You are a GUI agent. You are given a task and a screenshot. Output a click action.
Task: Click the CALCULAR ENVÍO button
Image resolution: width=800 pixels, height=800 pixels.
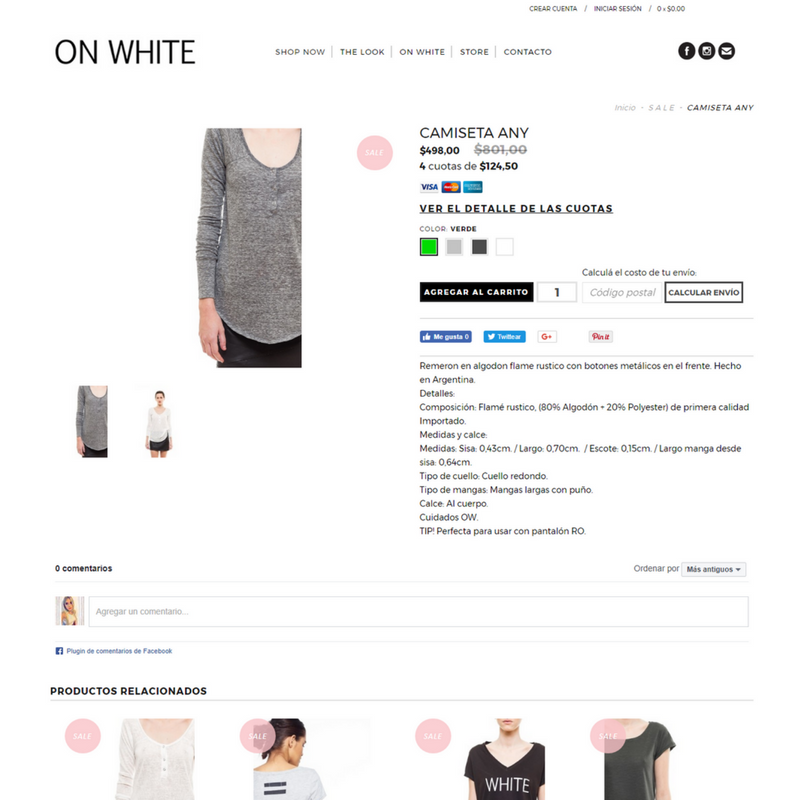point(704,292)
